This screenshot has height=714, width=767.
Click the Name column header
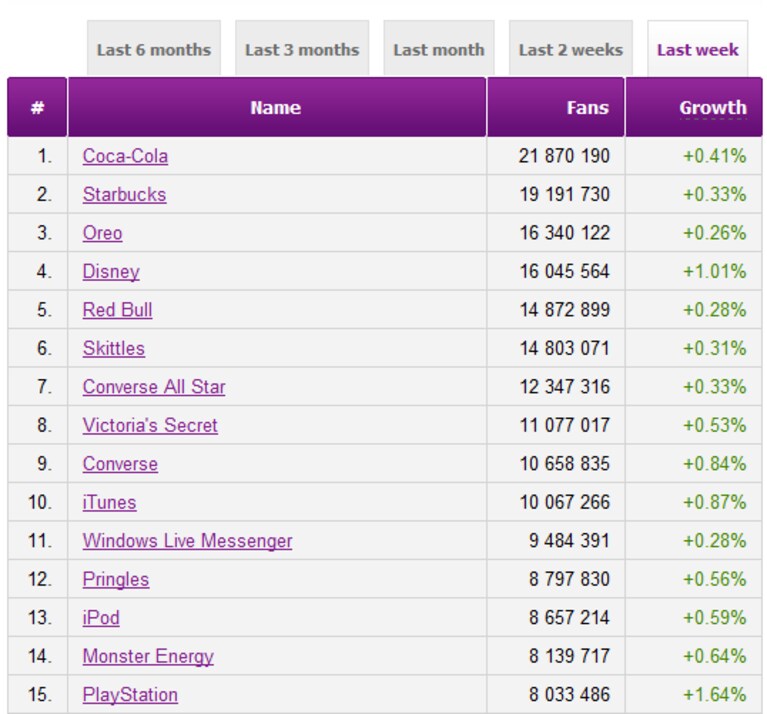[x=275, y=108]
